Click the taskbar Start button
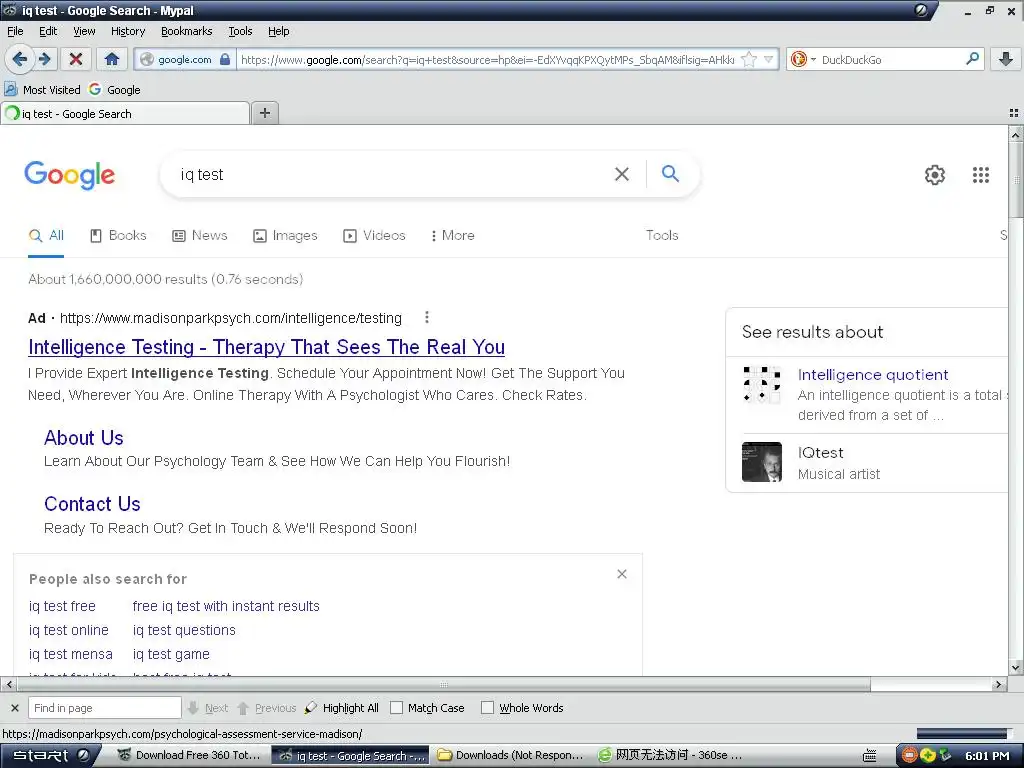The height and width of the screenshot is (768, 1024). [50, 756]
